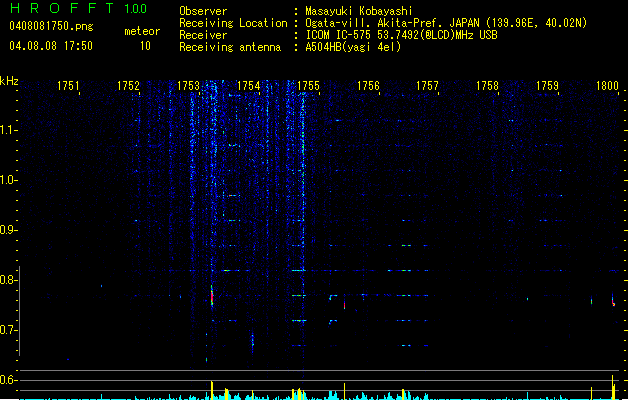Click the 1.1 kHz frequency axis label

[8, 130]
